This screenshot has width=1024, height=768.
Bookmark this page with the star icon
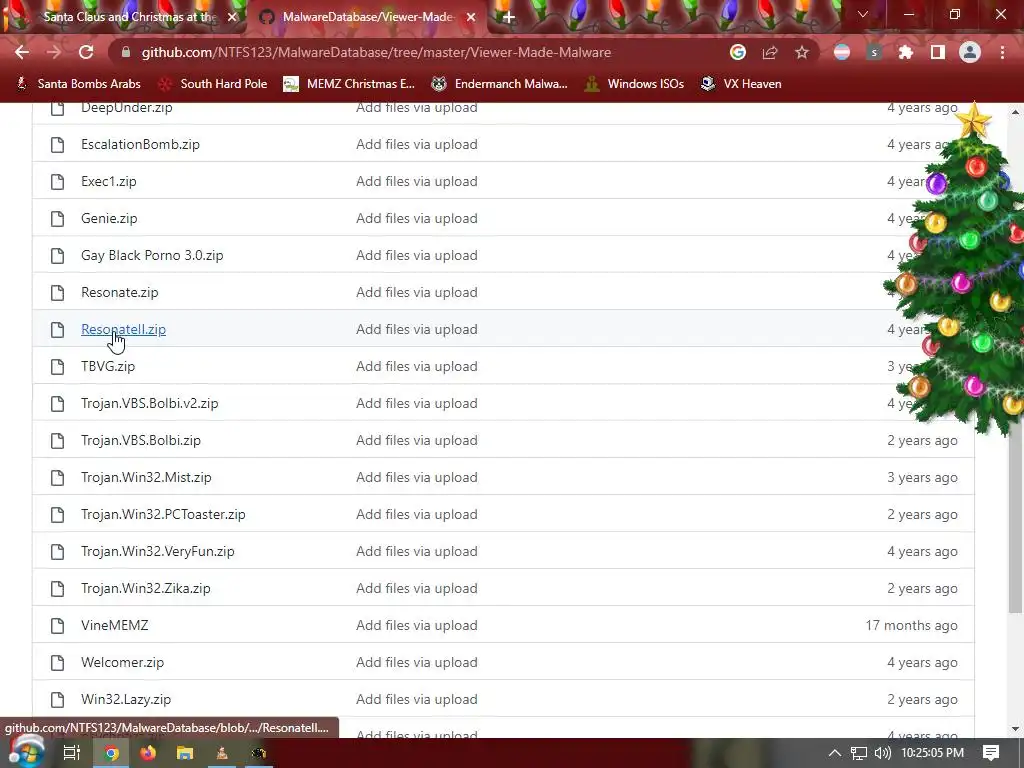tap(802, 52)
